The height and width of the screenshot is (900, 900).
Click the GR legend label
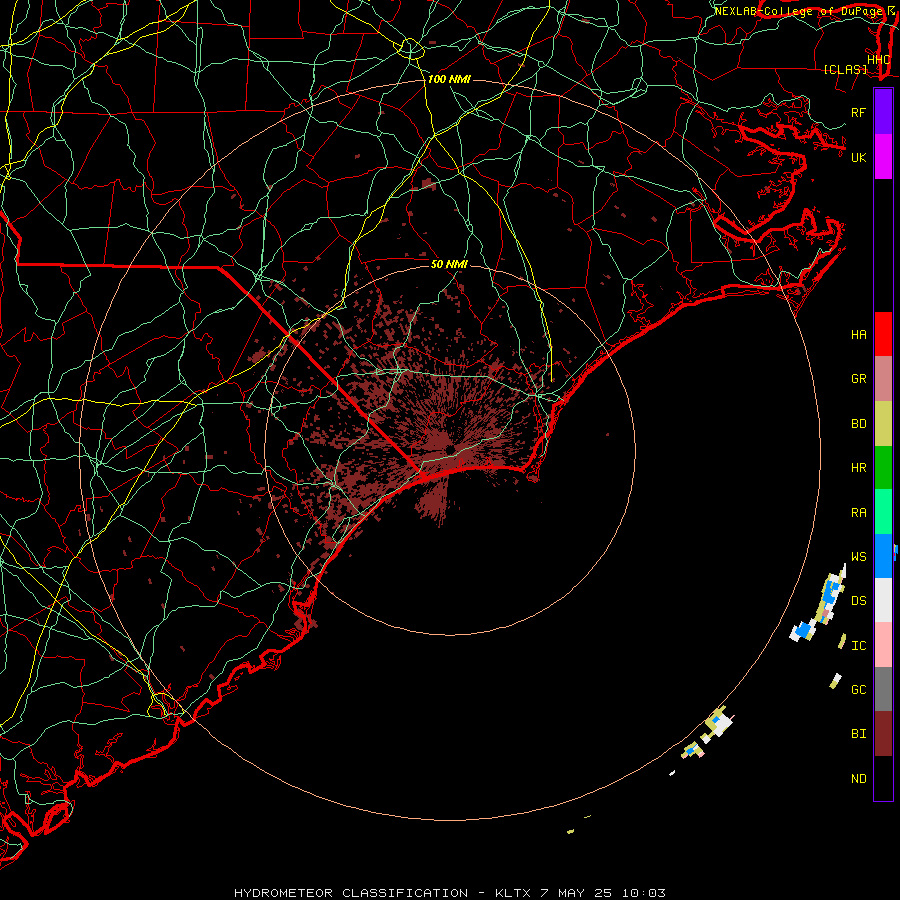point(858,379)
